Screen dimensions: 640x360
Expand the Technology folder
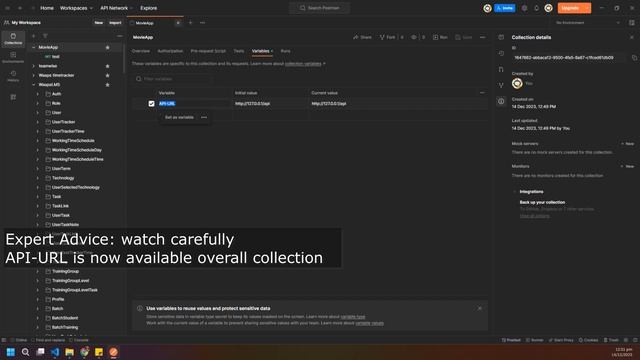[x=38, y=178]
